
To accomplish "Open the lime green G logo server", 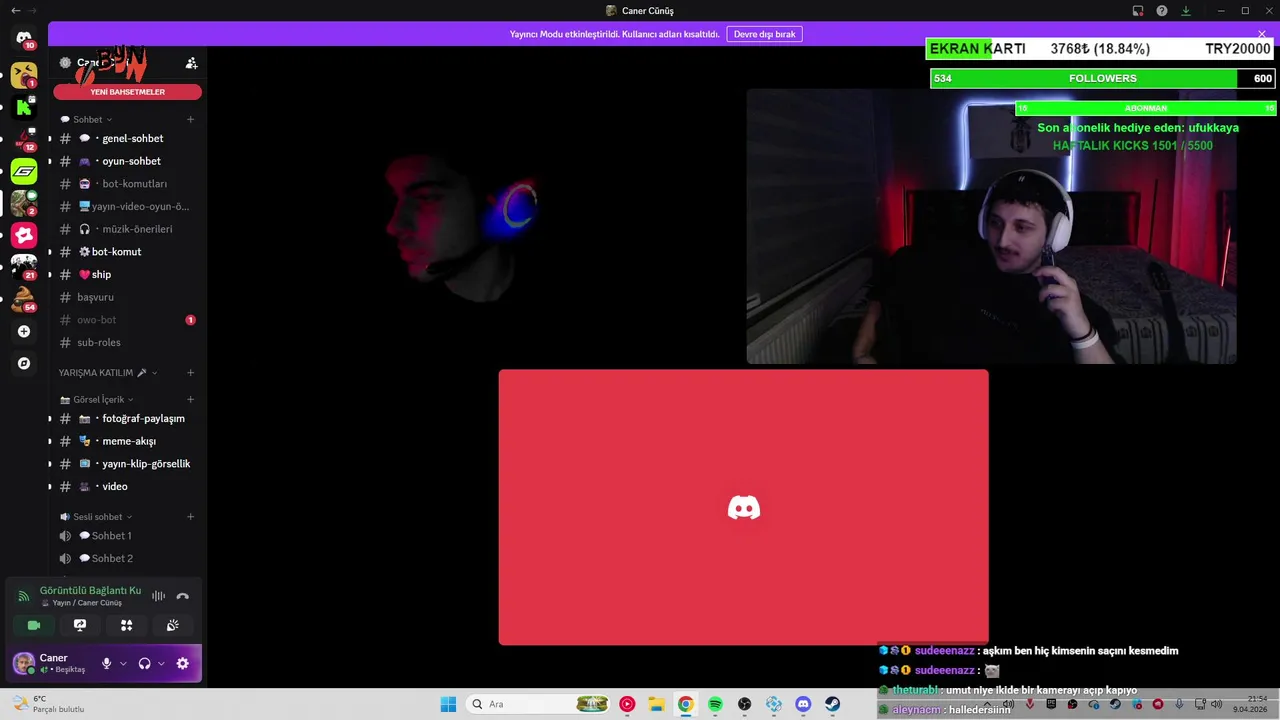I will pyautogui.click(x=24, y=171).
